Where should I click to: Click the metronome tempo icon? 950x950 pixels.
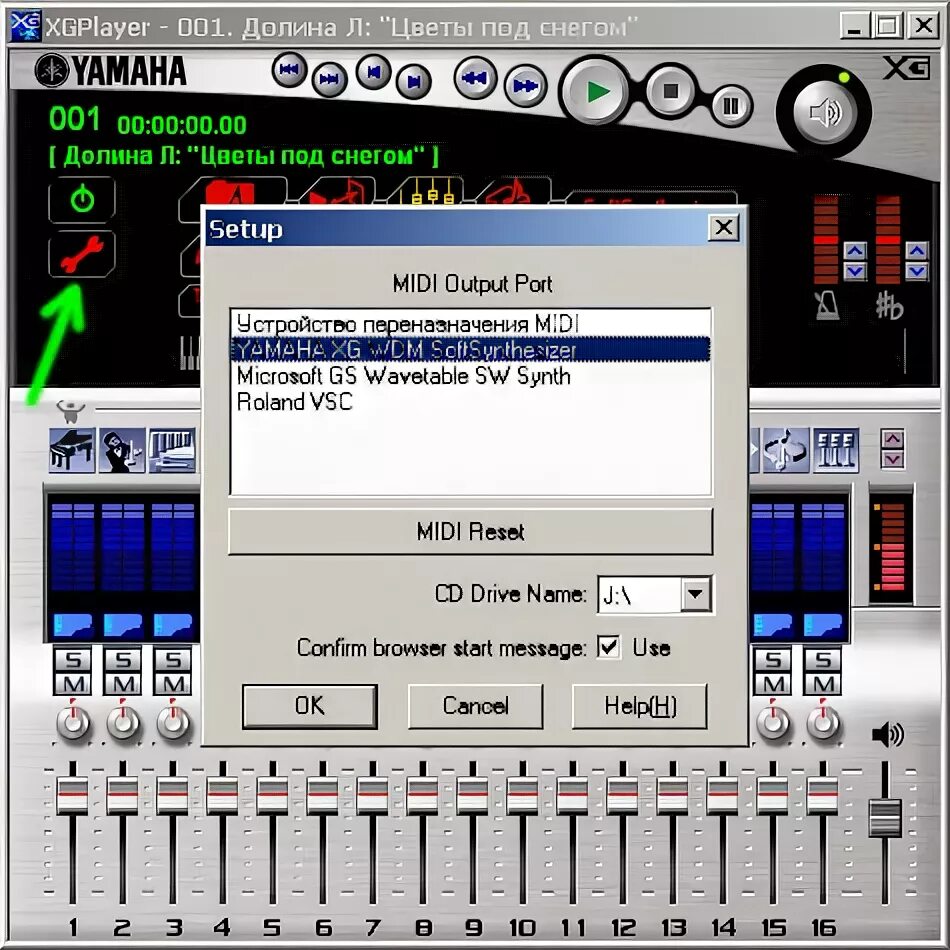[x=827, y=305]
